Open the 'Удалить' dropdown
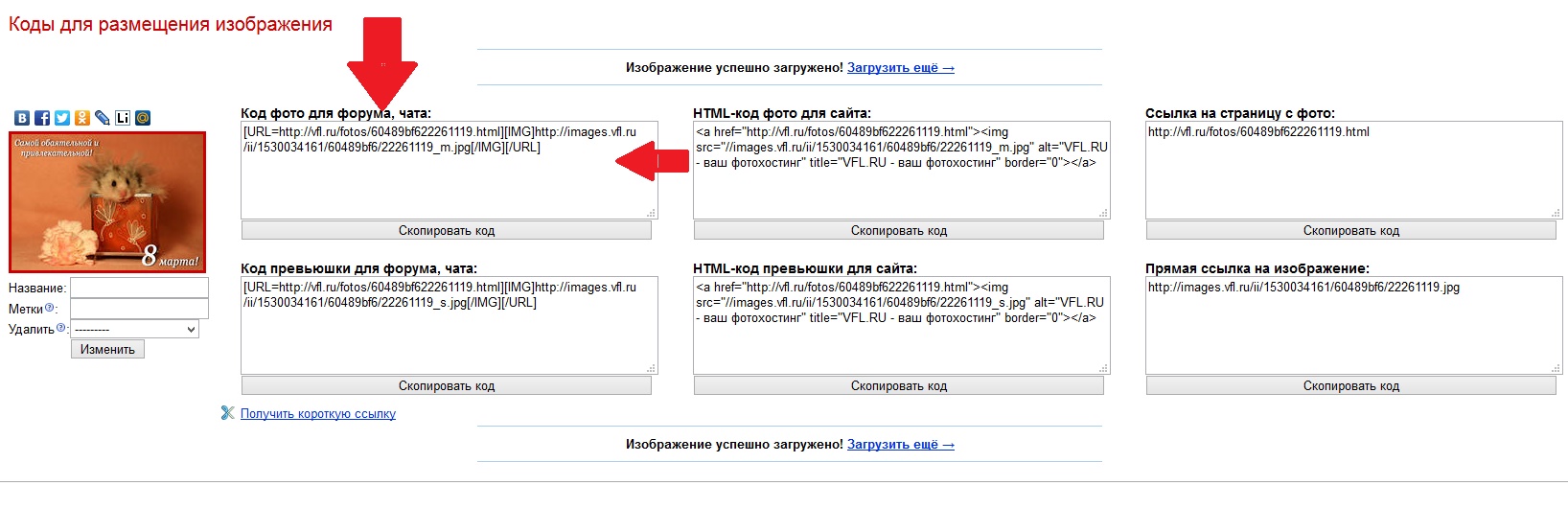 coord(135,329)
